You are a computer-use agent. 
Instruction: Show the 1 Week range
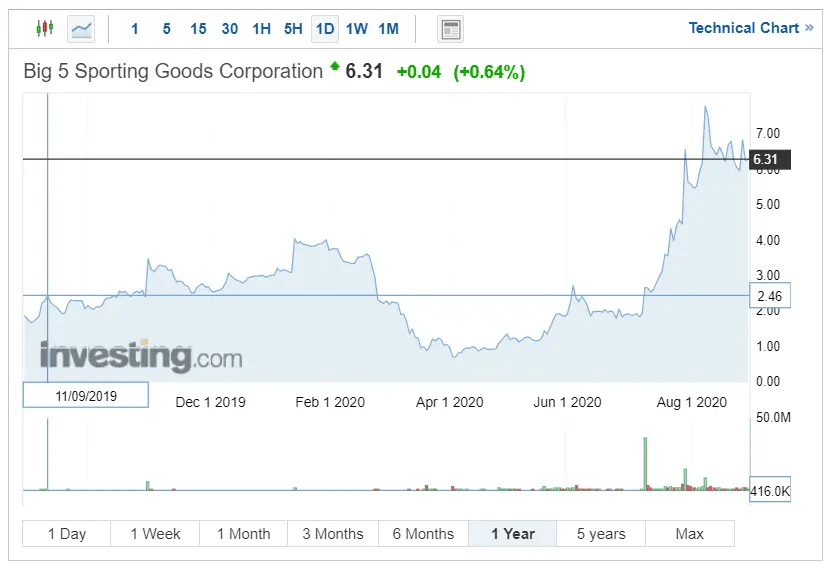(x=155, y=533)
